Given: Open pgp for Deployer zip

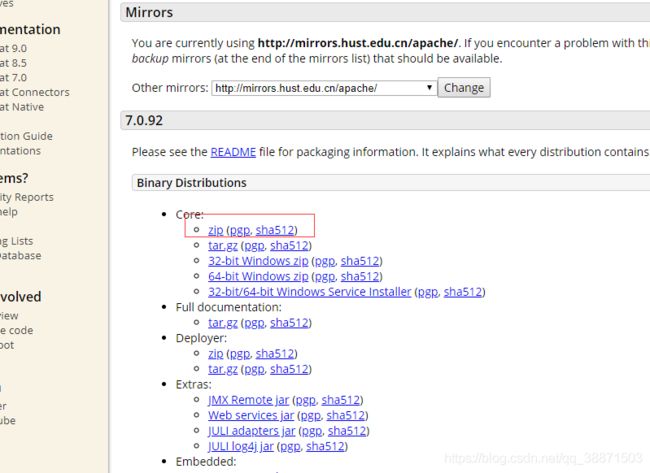Looking at the screenshot, I should click(x=240, y=354).
